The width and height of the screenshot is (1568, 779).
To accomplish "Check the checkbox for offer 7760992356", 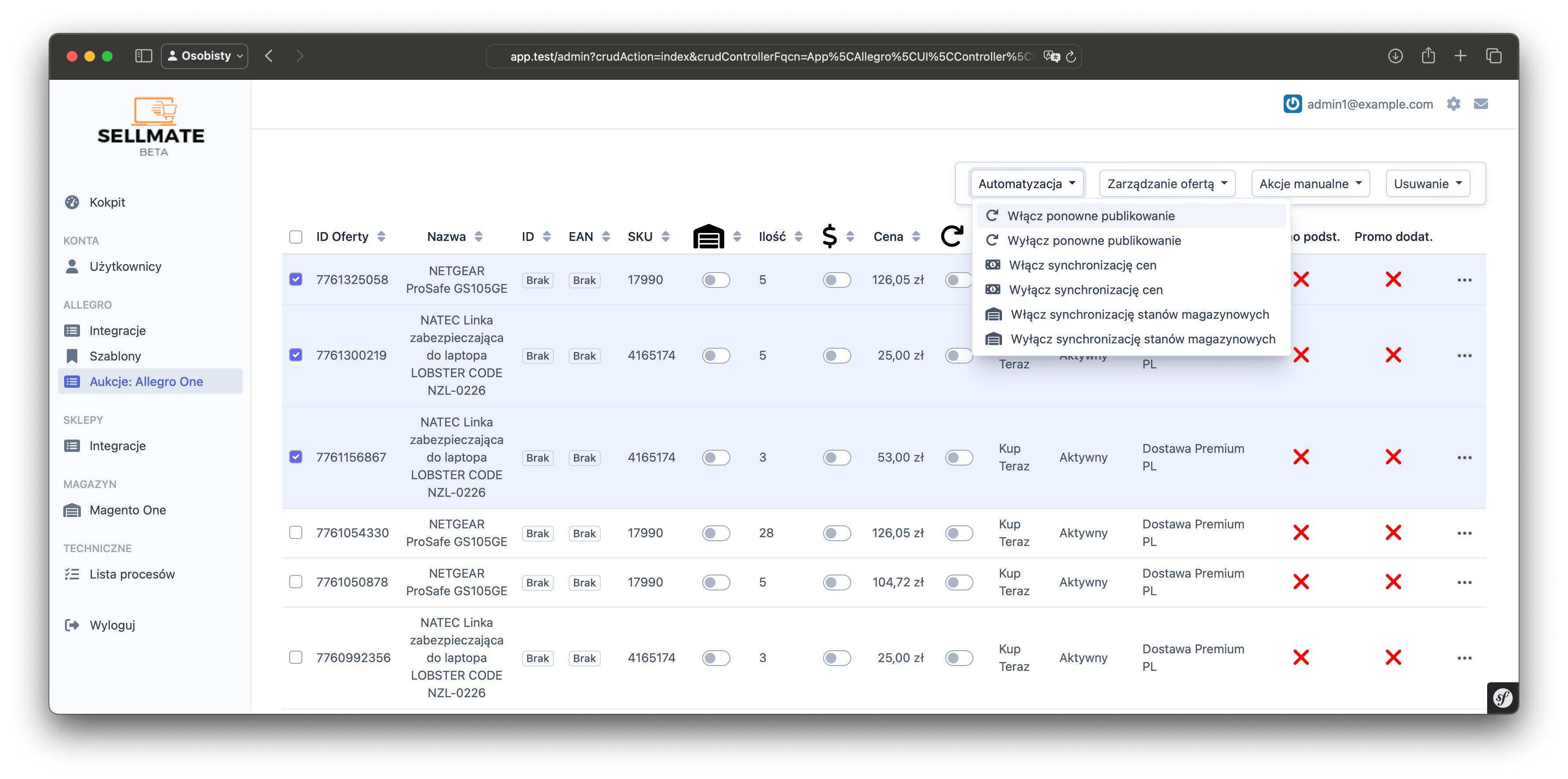I will [x=296, y=657].
